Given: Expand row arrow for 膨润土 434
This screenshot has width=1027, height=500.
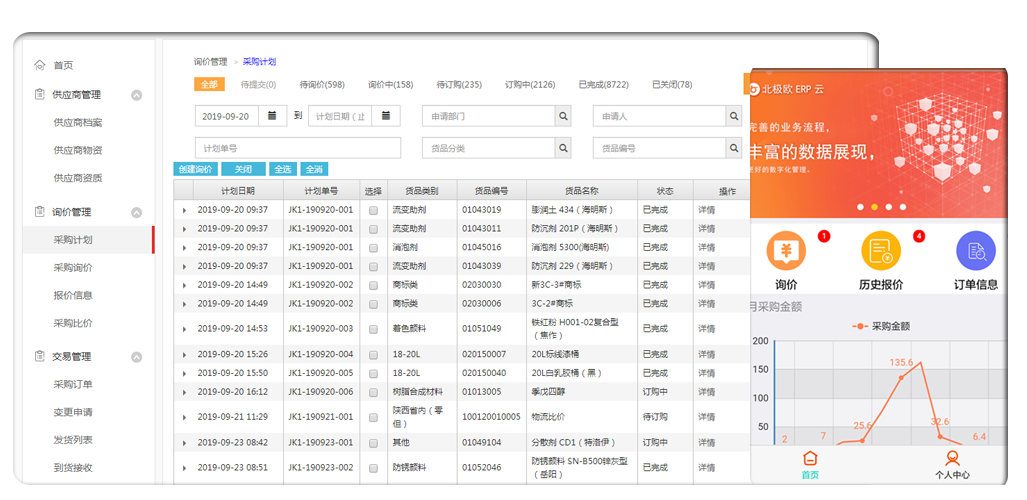Looking at the screenshot, I should 184,210.
